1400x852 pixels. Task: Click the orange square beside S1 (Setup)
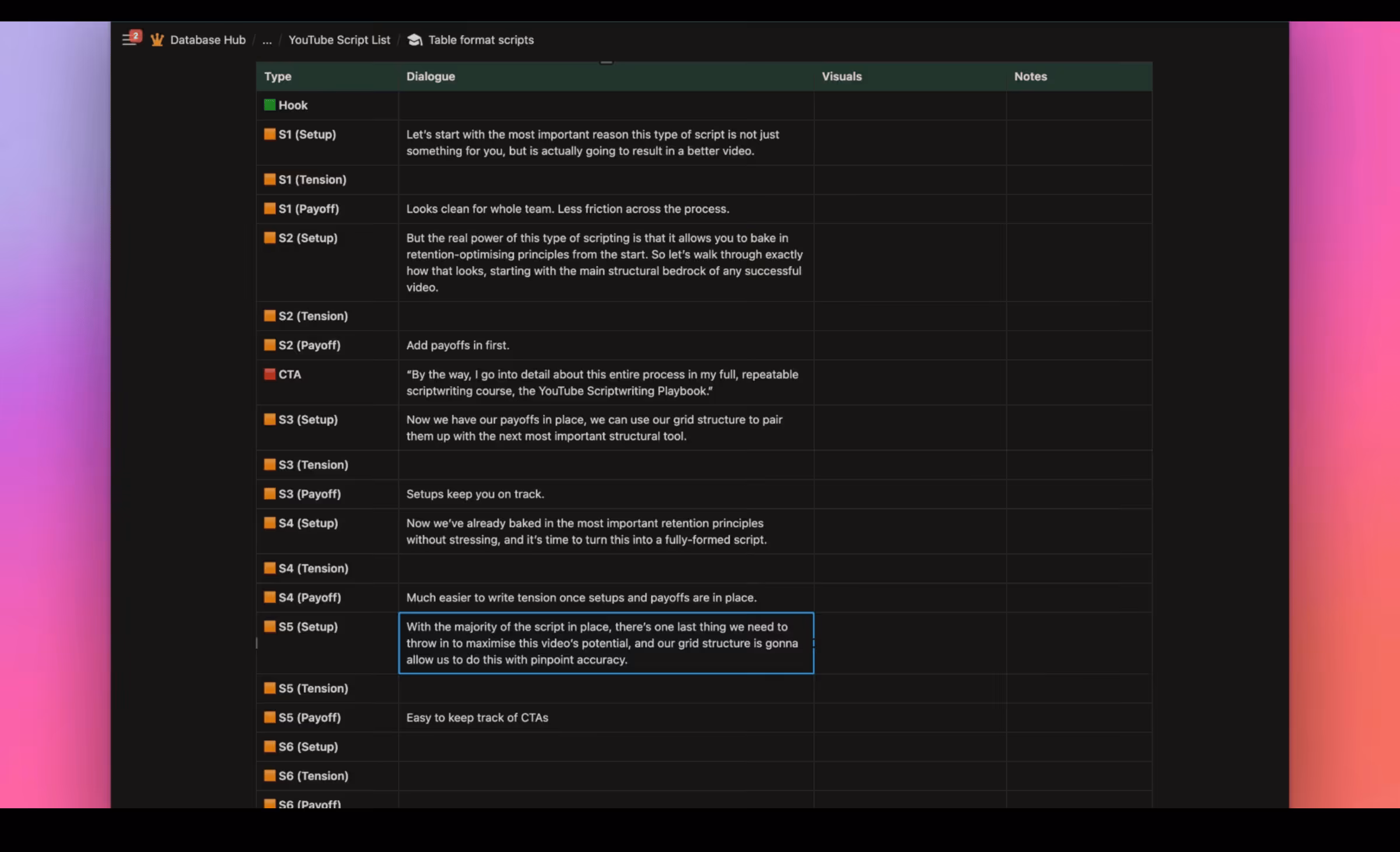pos(269,134)
